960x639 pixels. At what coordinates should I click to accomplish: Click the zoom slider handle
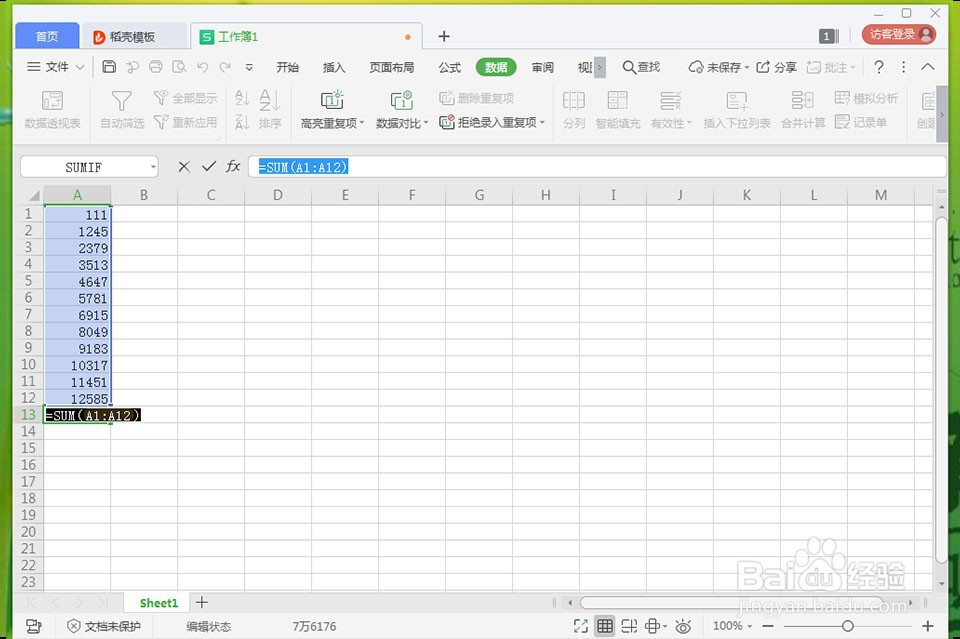(x=847, y=626)
